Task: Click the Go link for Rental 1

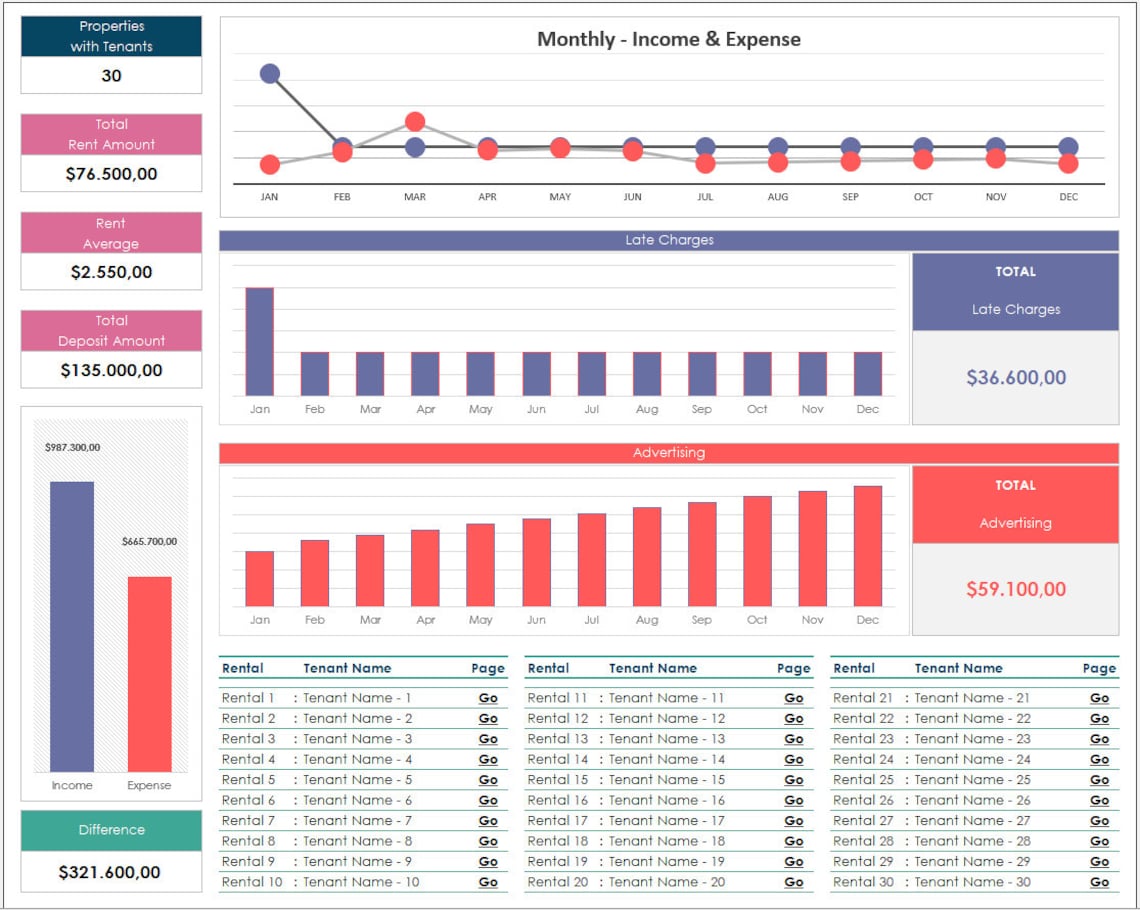Action: point(488,698)
